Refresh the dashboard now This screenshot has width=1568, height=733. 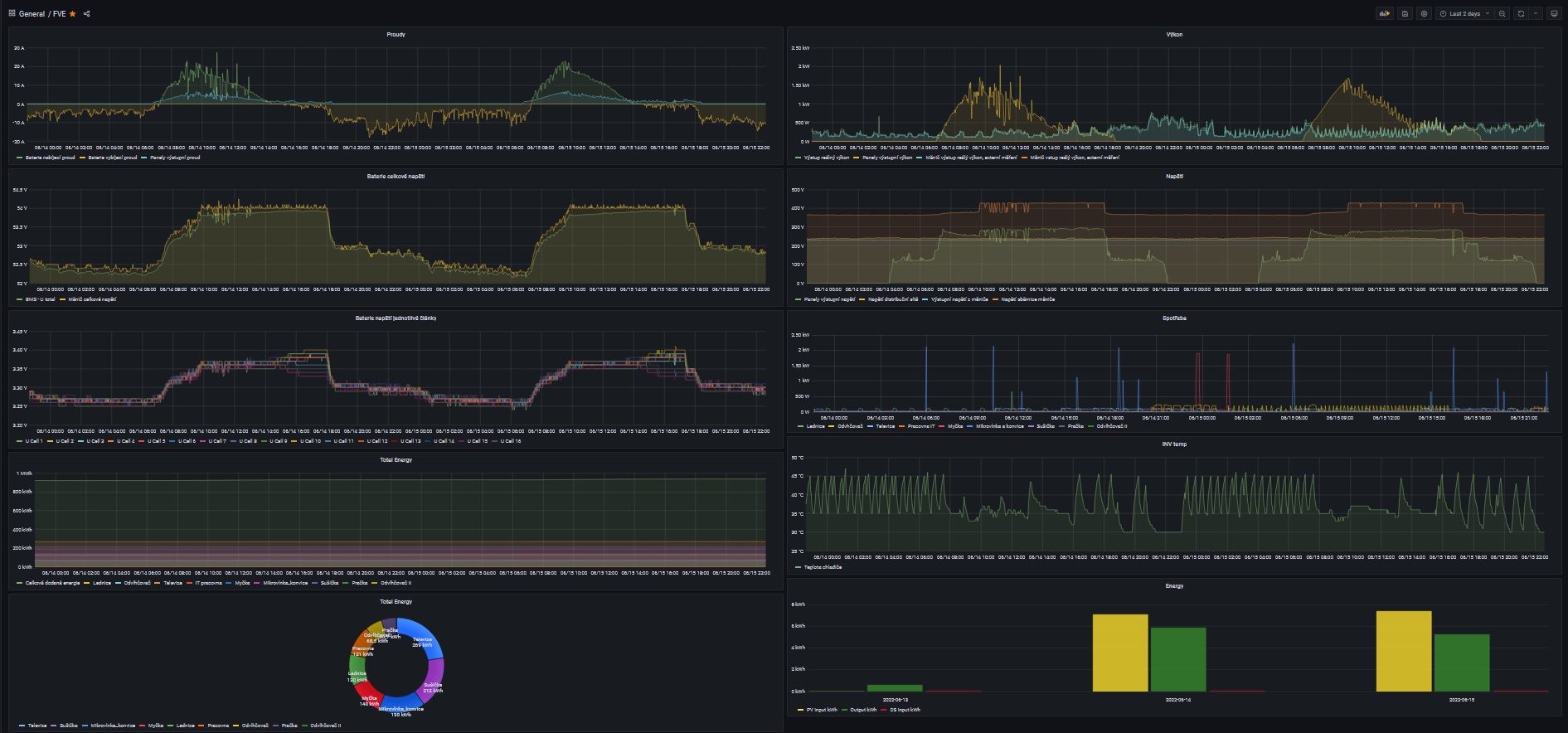pyautogui.click(x=1521, y=14)
